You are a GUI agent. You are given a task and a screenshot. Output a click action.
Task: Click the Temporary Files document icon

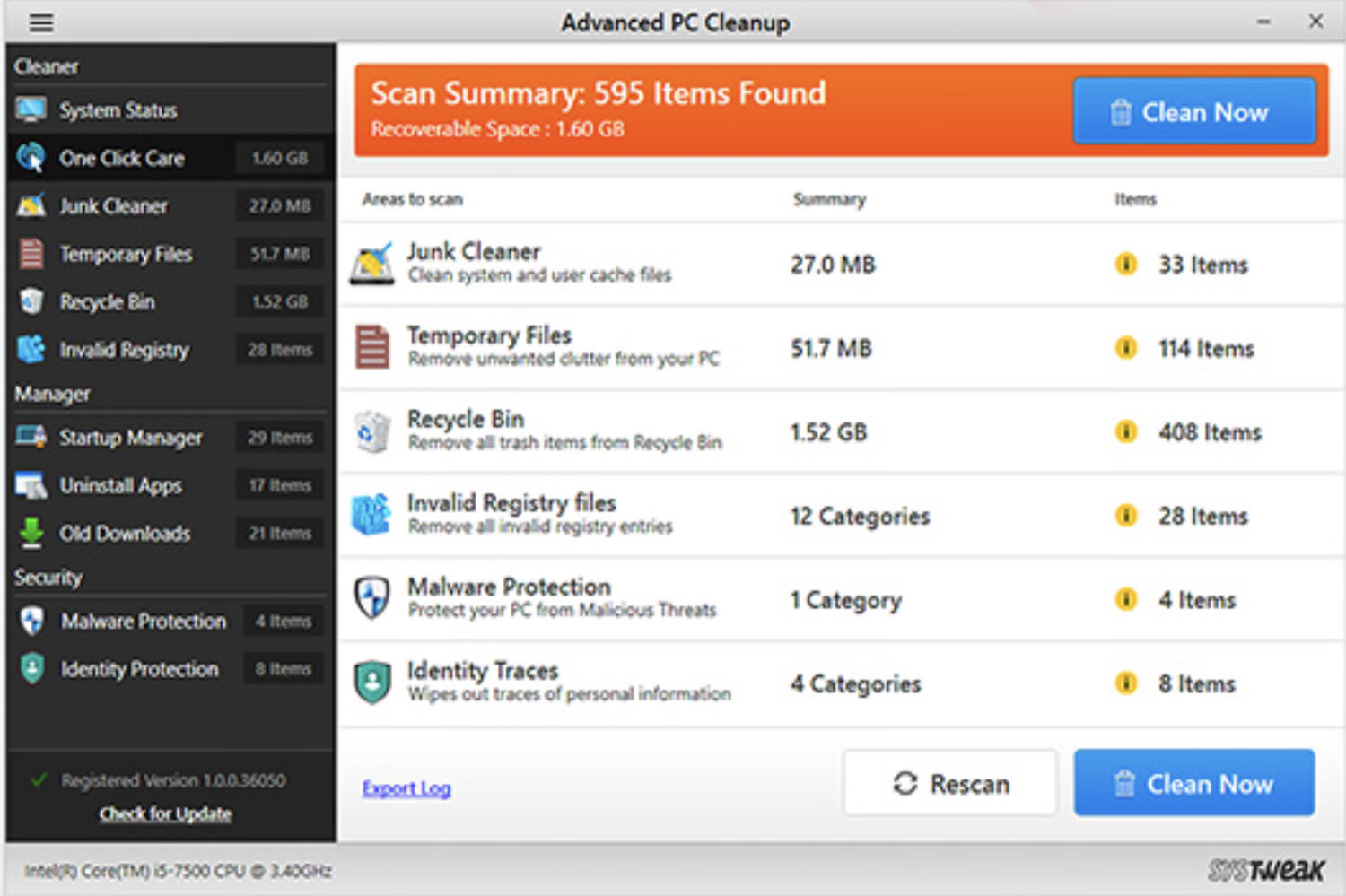(x=31, y=254)
